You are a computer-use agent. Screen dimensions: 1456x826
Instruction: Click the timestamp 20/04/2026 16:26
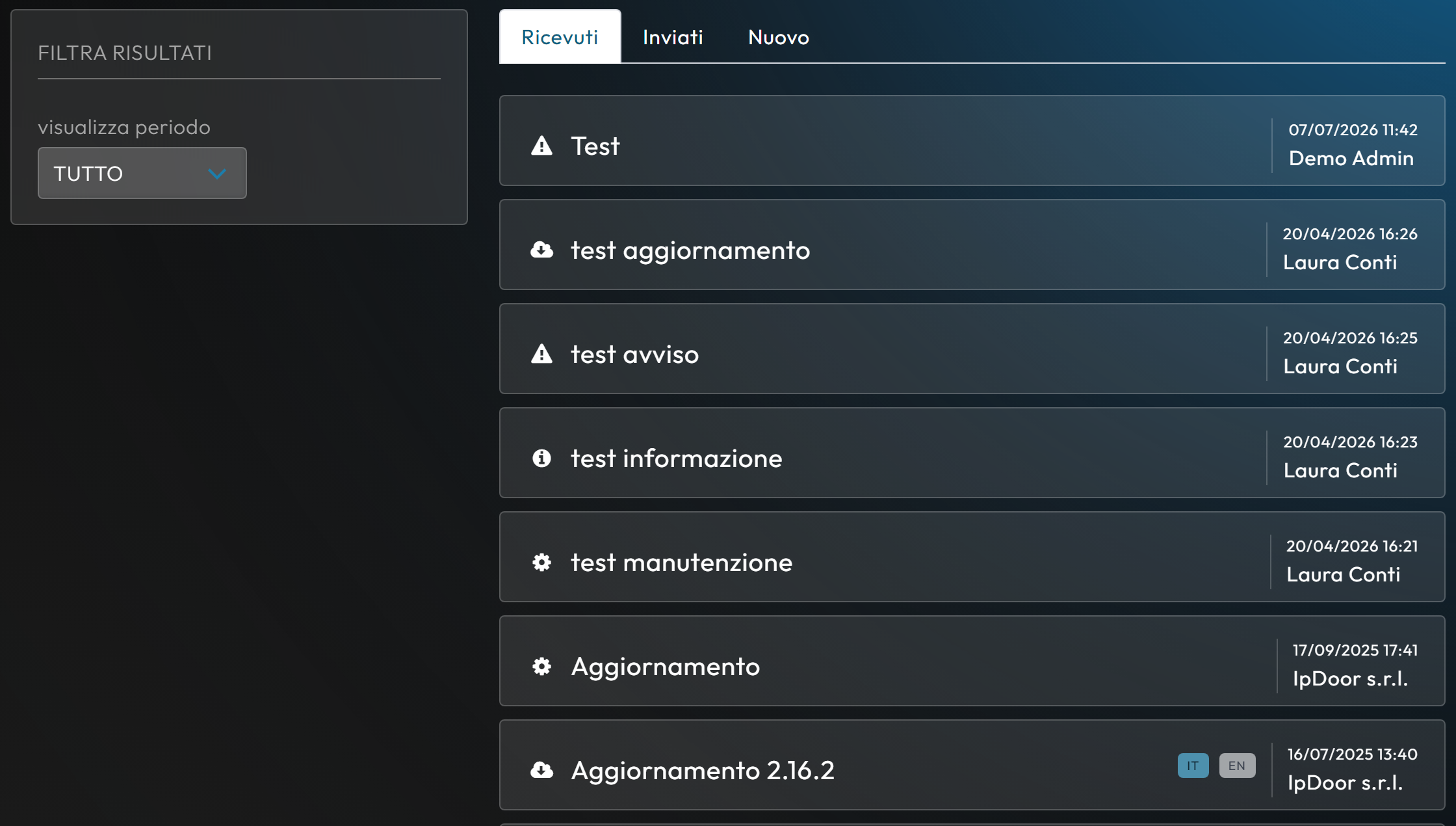1350,233
